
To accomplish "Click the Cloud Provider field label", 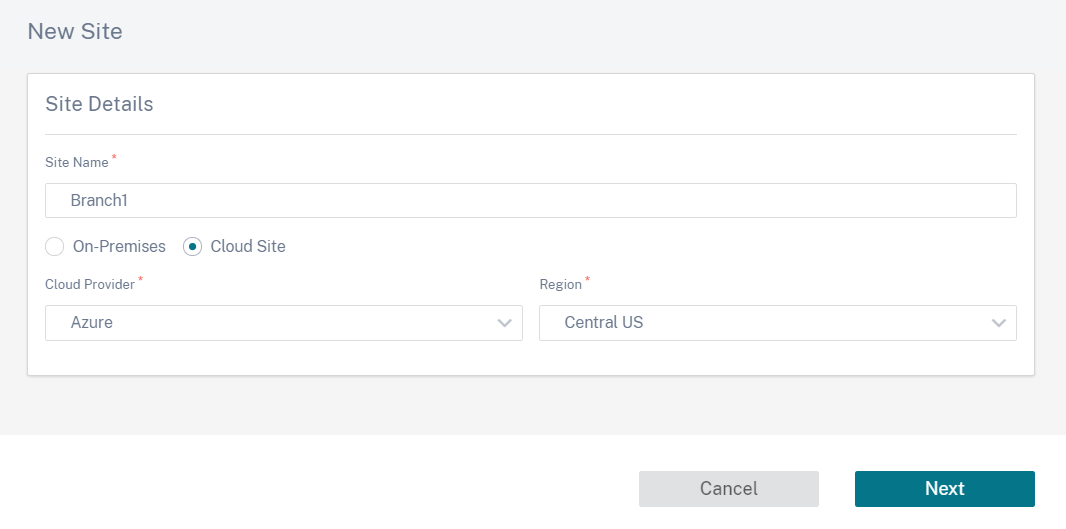I will tap(90, 285).
